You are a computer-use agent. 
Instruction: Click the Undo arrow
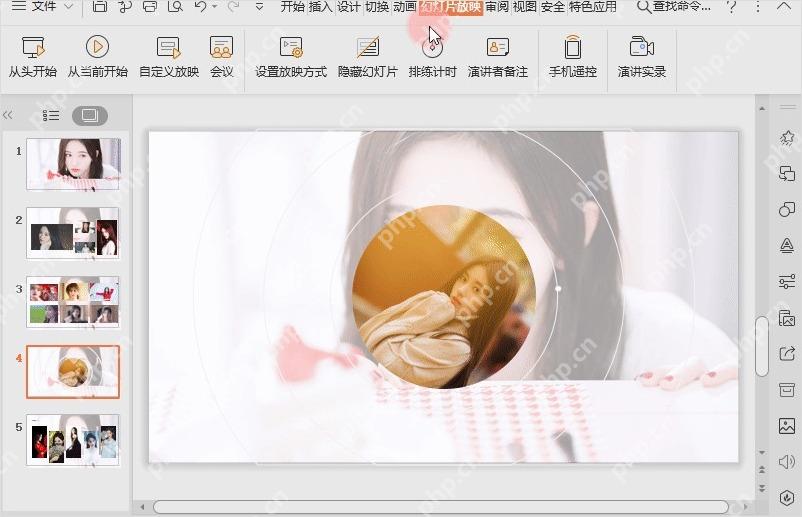coord(200,7)
